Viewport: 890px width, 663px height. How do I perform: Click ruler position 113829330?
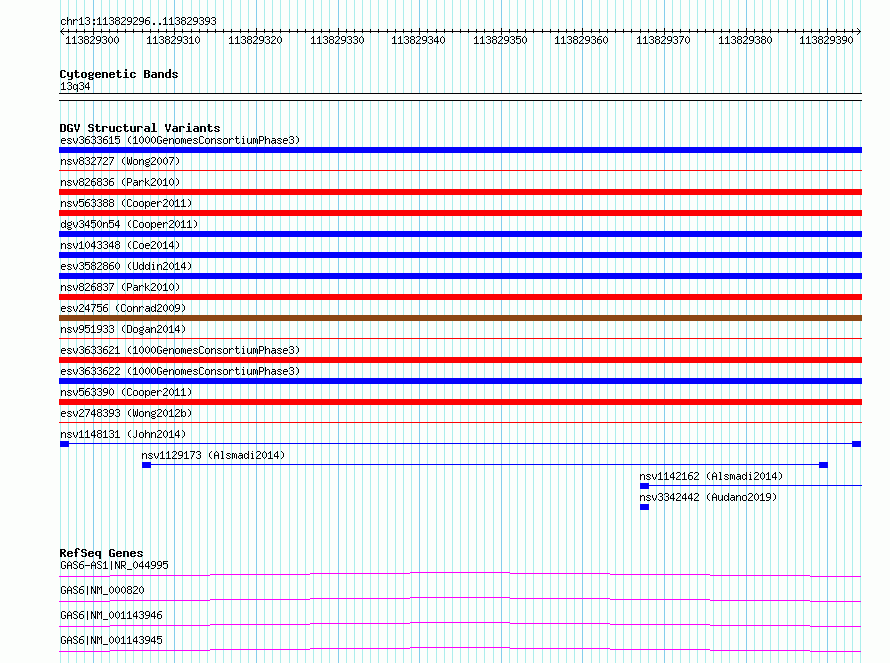337,40
